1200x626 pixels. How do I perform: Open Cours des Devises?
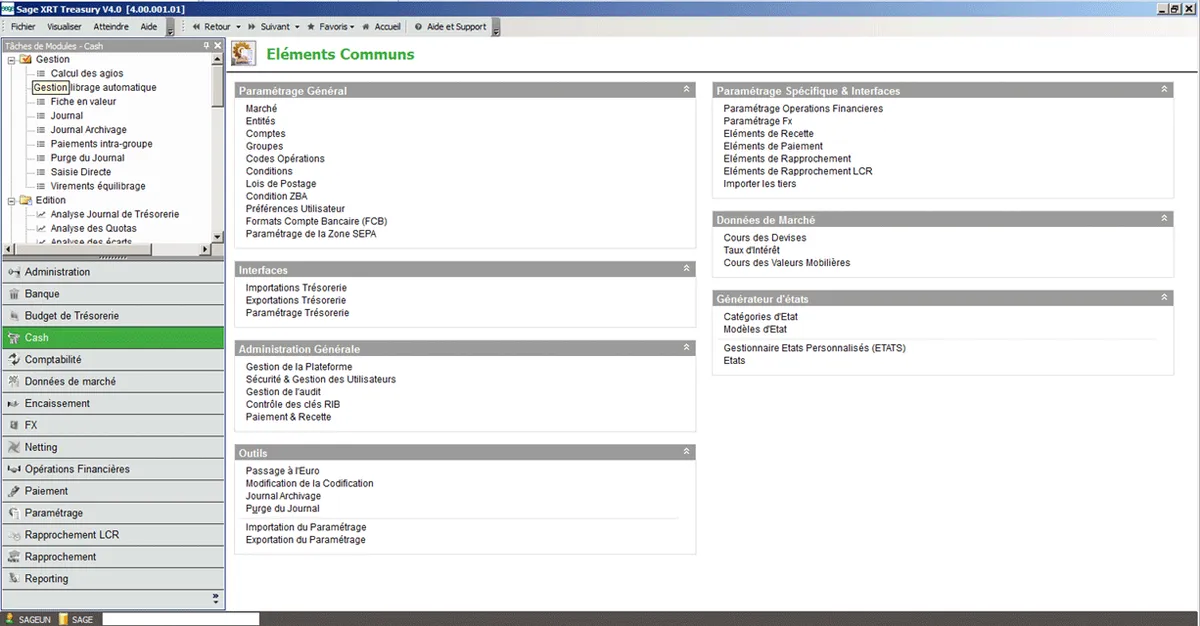(x=765, y=237)
